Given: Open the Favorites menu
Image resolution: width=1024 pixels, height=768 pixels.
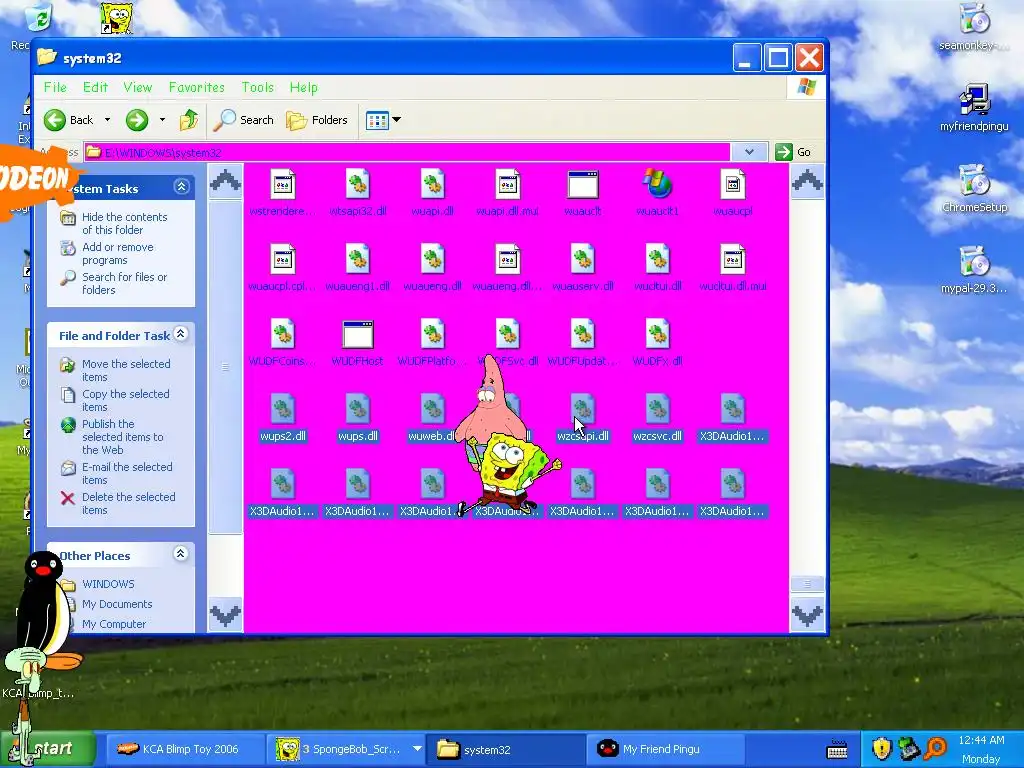Looking at the screenshot, I should (x=197, y=87).
